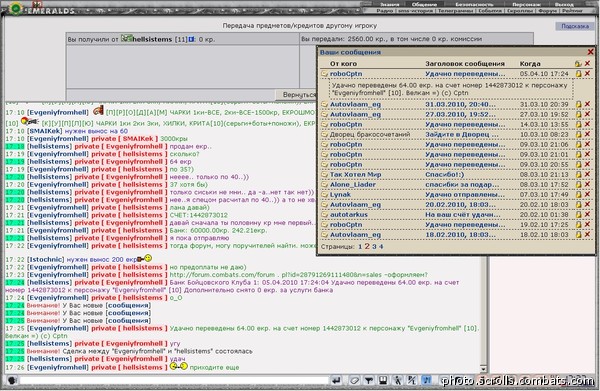The image size is (600, 391).
Task: Click the chat vertical scrollbar track
Action: (484, 310)
